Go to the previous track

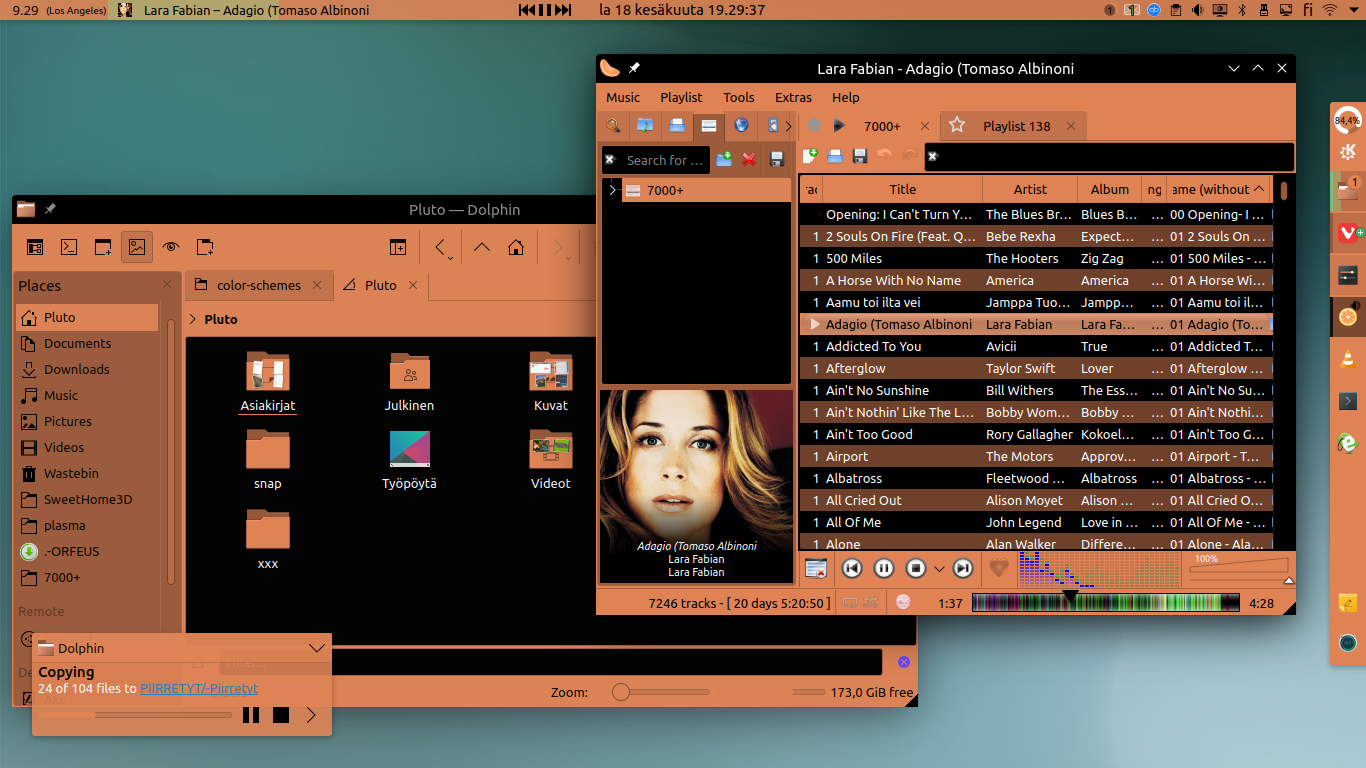pos(852,568)
